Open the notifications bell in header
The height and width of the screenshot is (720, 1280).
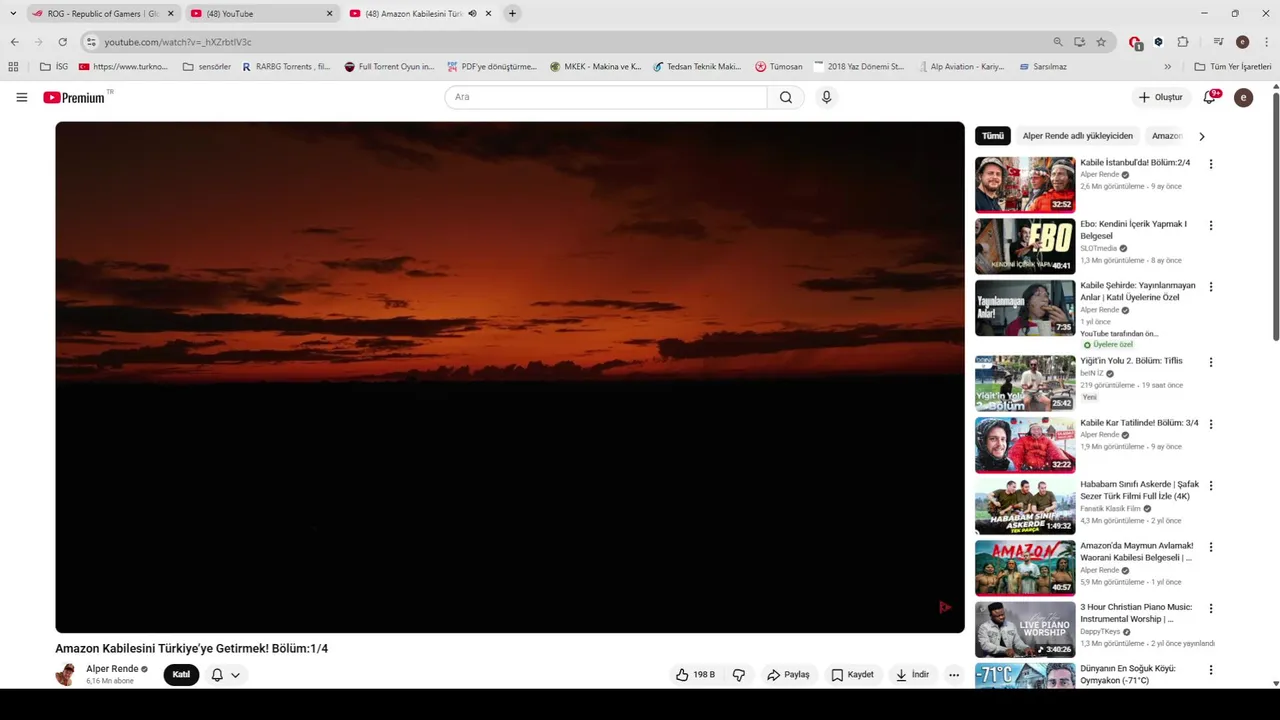click(x=1210, y=97)
